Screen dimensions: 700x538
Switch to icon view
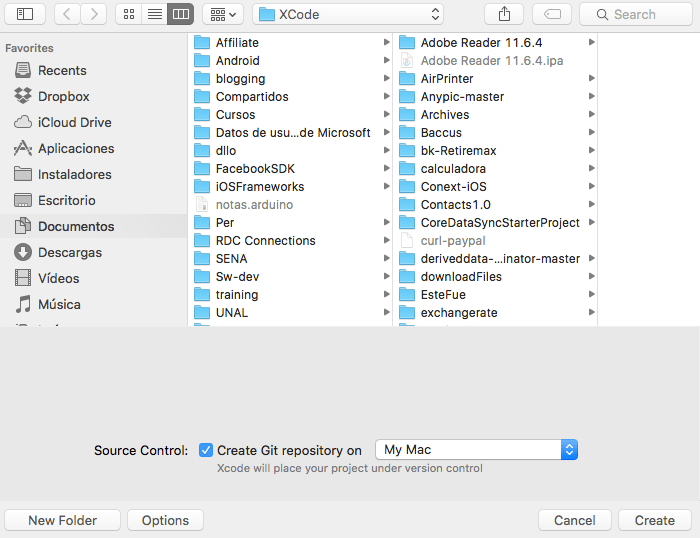coord(129,14)
